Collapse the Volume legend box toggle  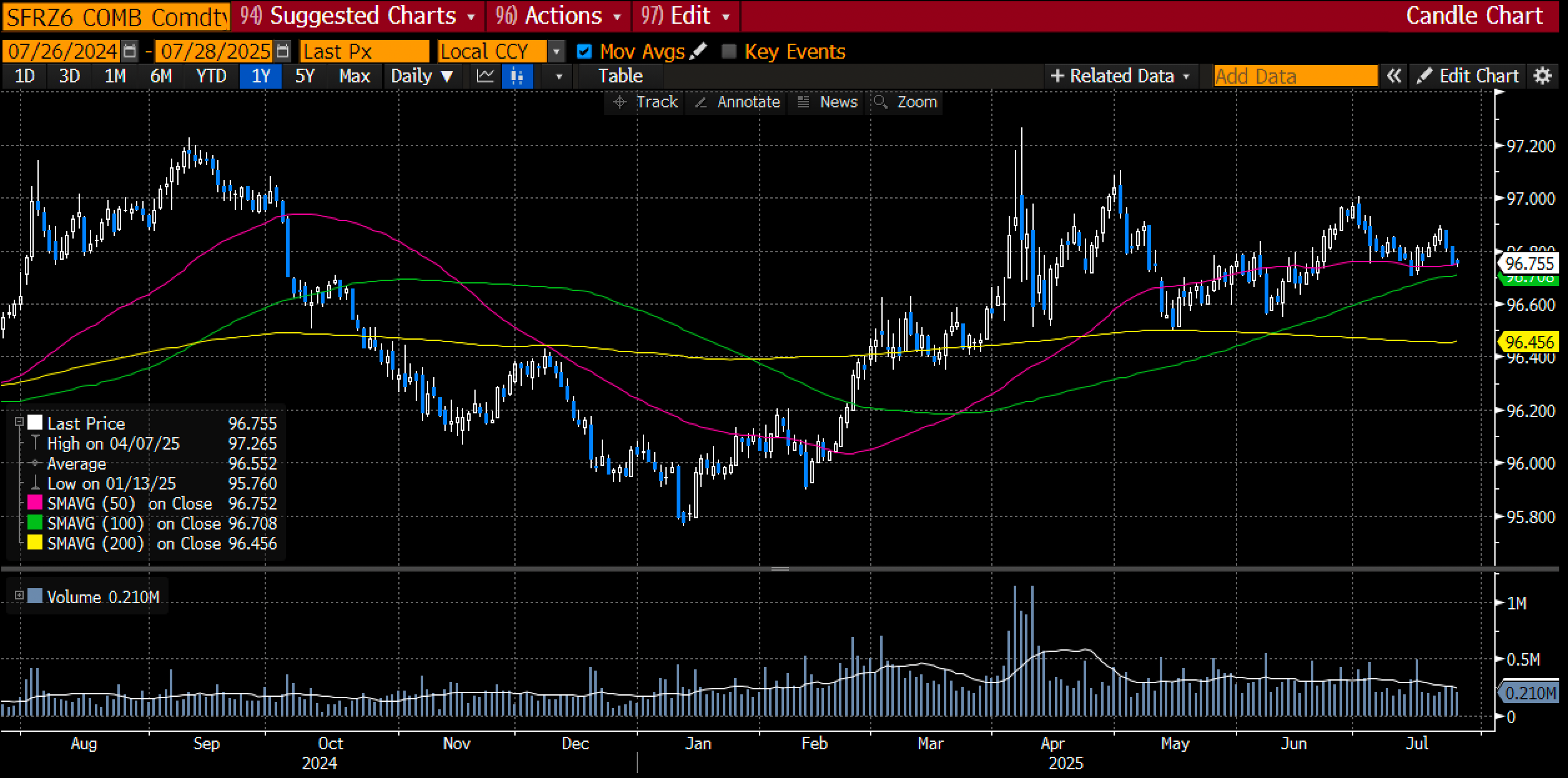click(19, 596)
